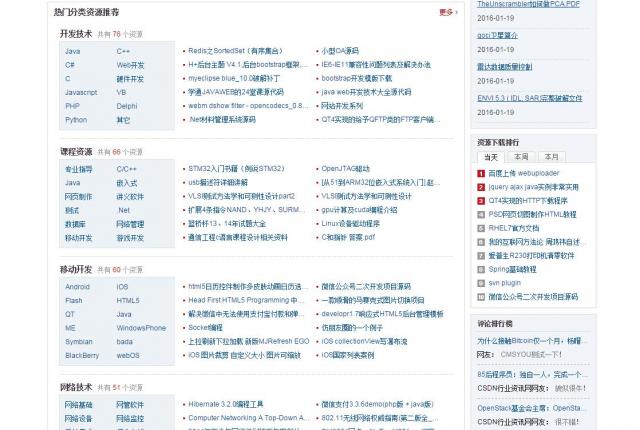Viewport: 640px width, 430px height.
Task: Open the VB category link
Action: [121, 92]
